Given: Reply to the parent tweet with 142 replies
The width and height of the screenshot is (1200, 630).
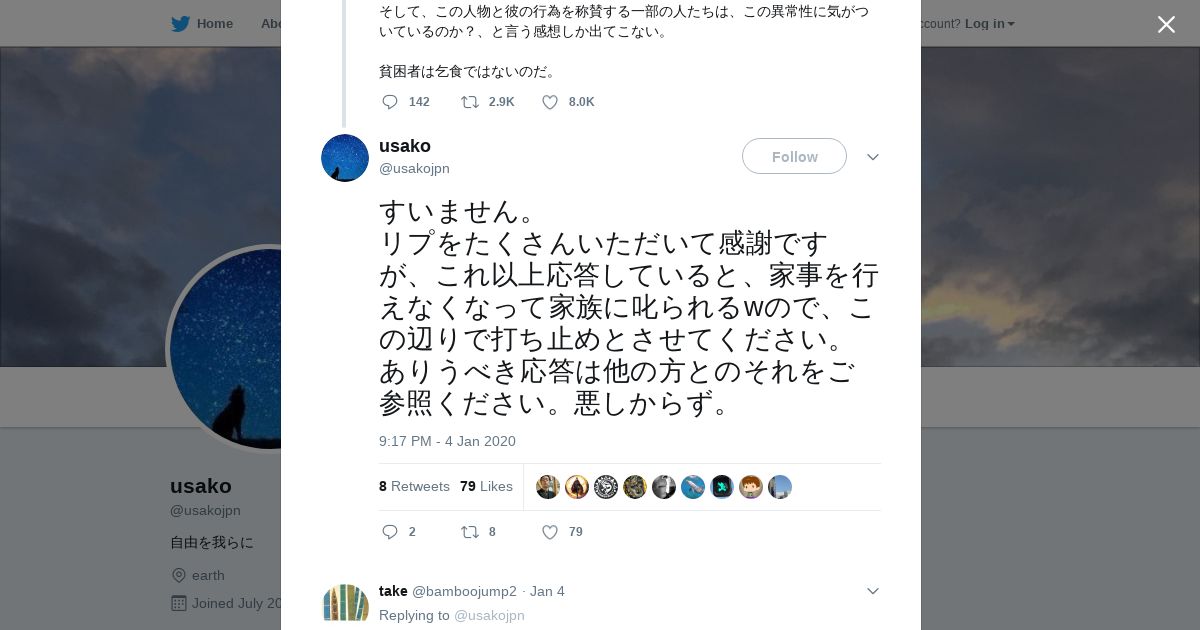Looking at the screenshot, I should [x=390, y=102].
